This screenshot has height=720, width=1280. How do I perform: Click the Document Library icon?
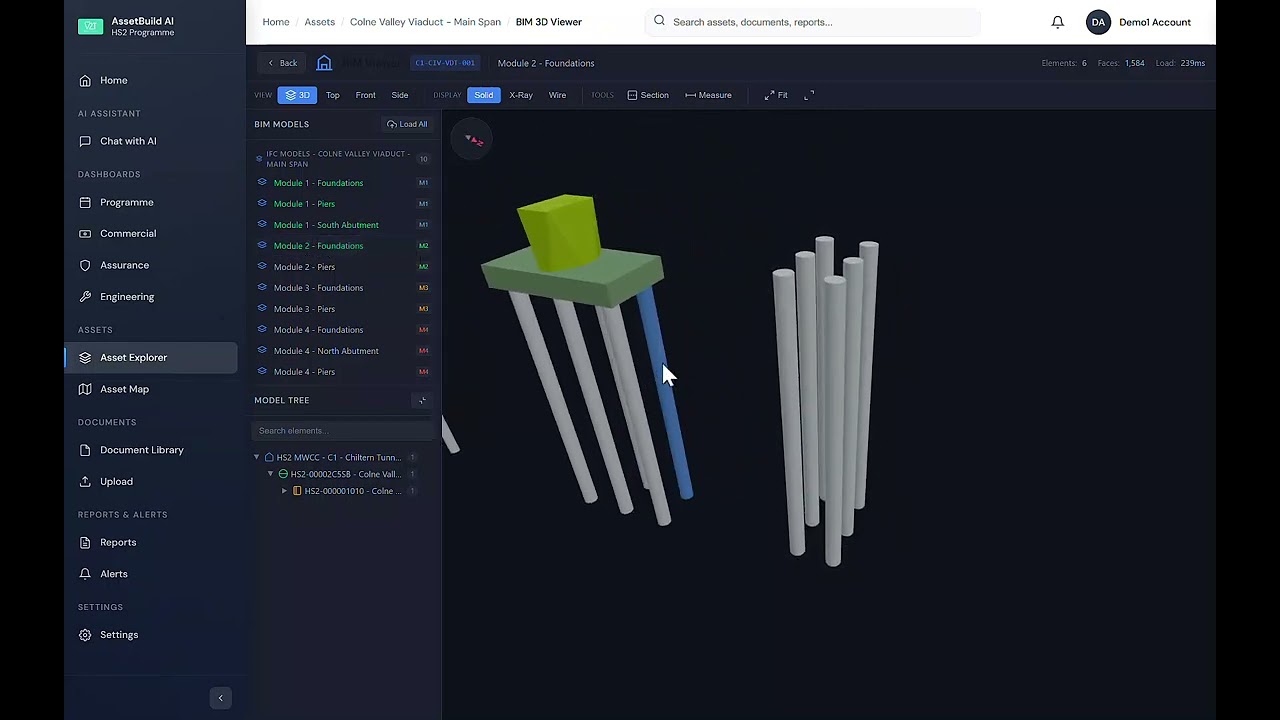click(x=85, y=450)
